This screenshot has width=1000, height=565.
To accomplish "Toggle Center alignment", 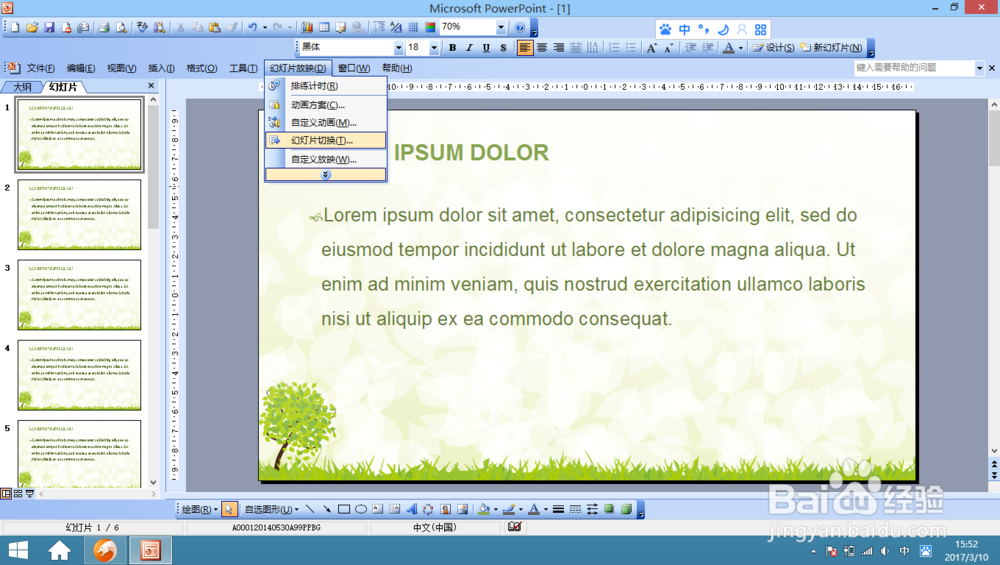I will [x=541, y=48].
